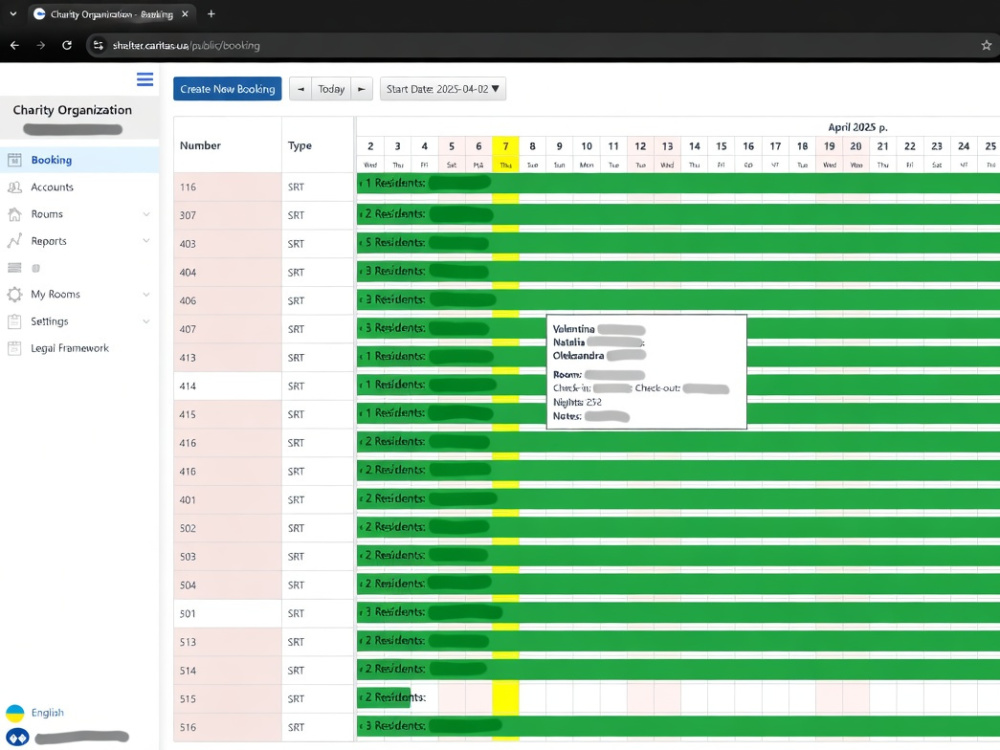Go forward in browser history

click(x=41, y=45)
